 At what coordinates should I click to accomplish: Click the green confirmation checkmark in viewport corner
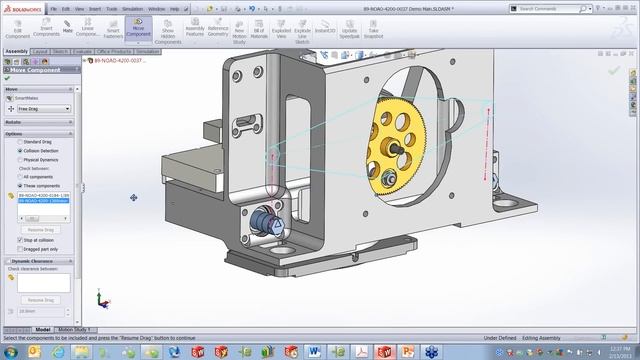614,71
